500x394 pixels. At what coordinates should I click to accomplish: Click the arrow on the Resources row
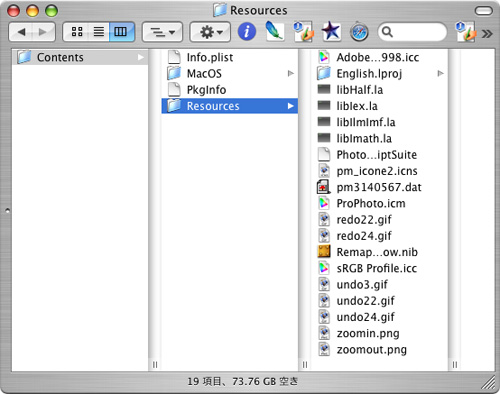291,106
